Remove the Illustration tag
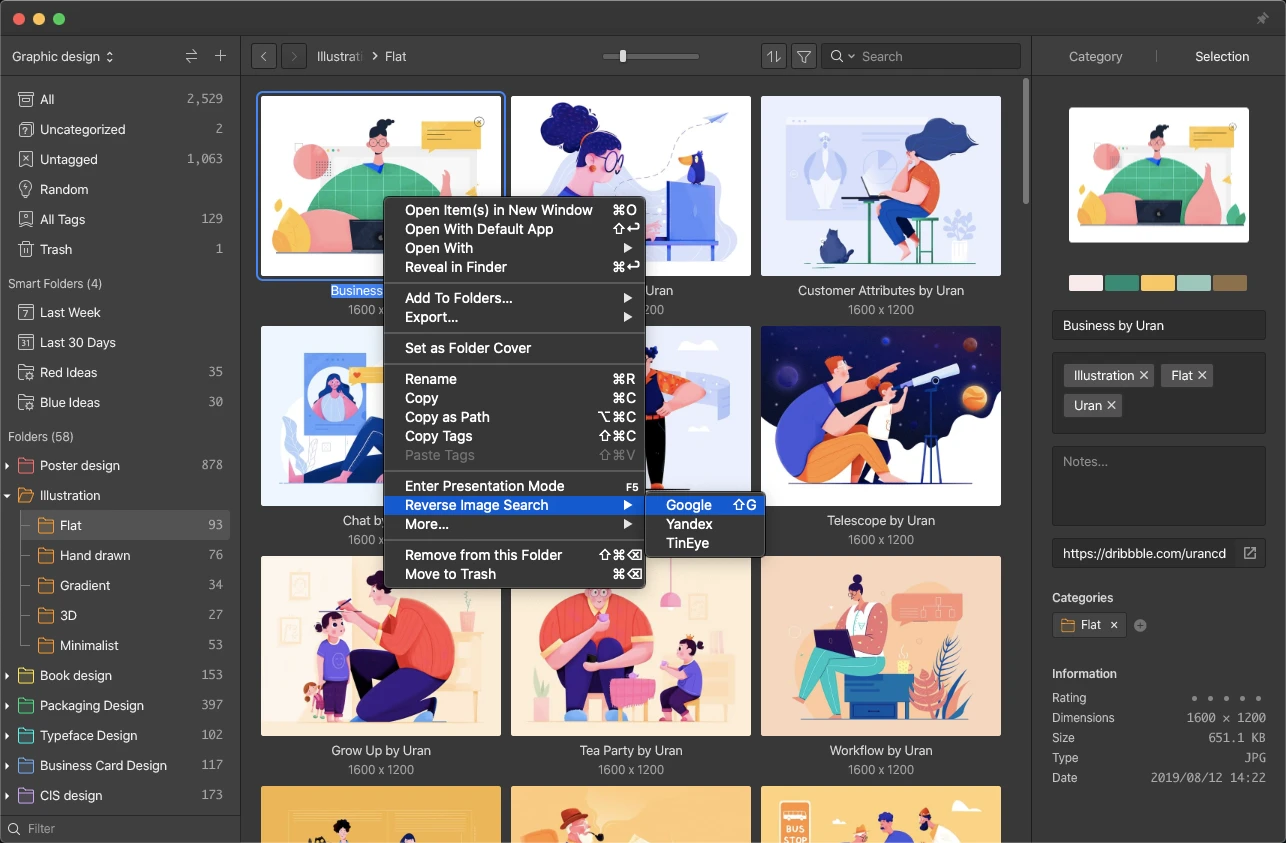1286x843 pixels. [x=1144, y=376]
